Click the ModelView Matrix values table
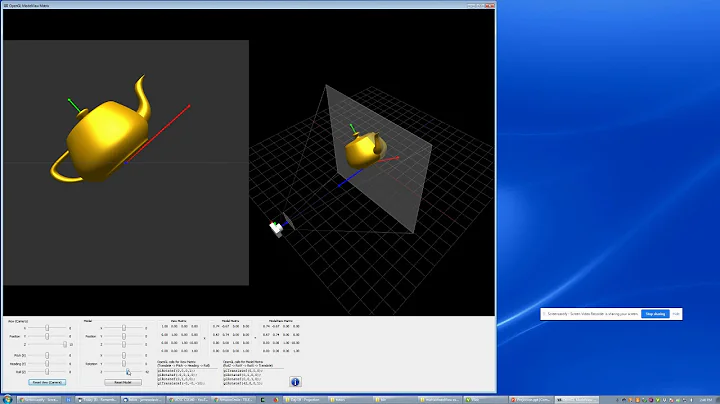 (281, 338)
